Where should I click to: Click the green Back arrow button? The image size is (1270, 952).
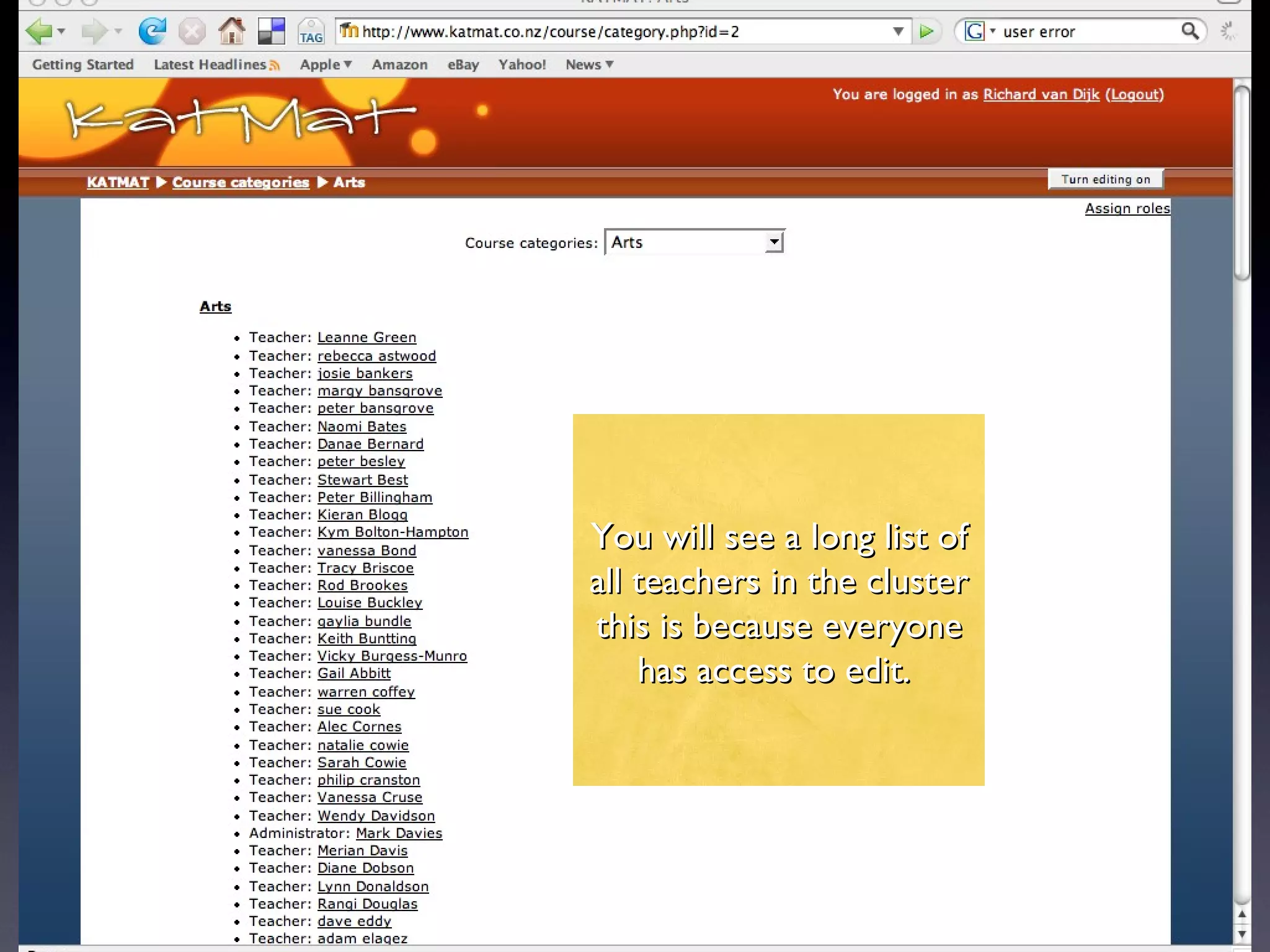(38, 31)
